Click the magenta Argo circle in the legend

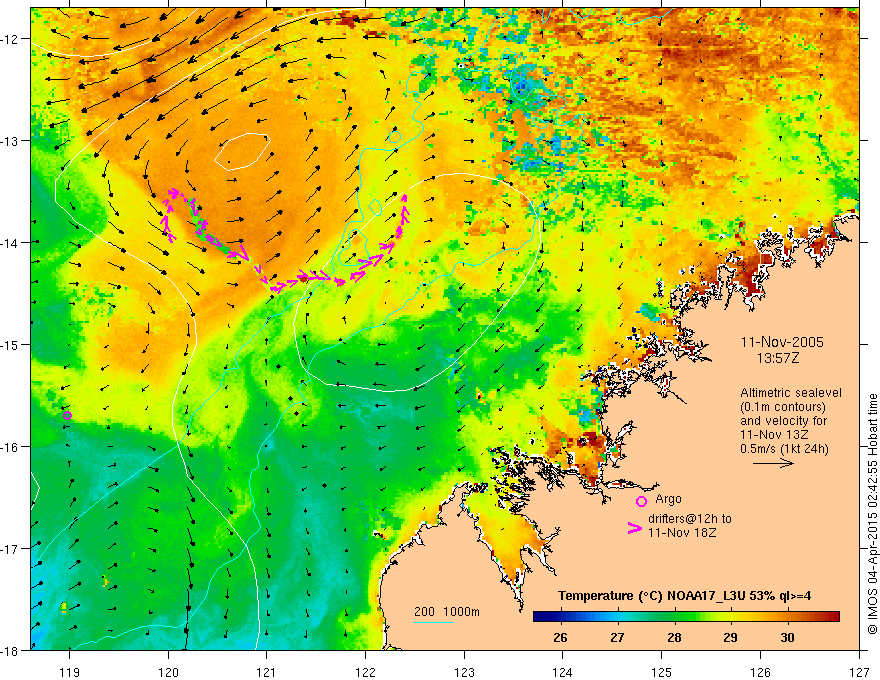tap(641, 501)
